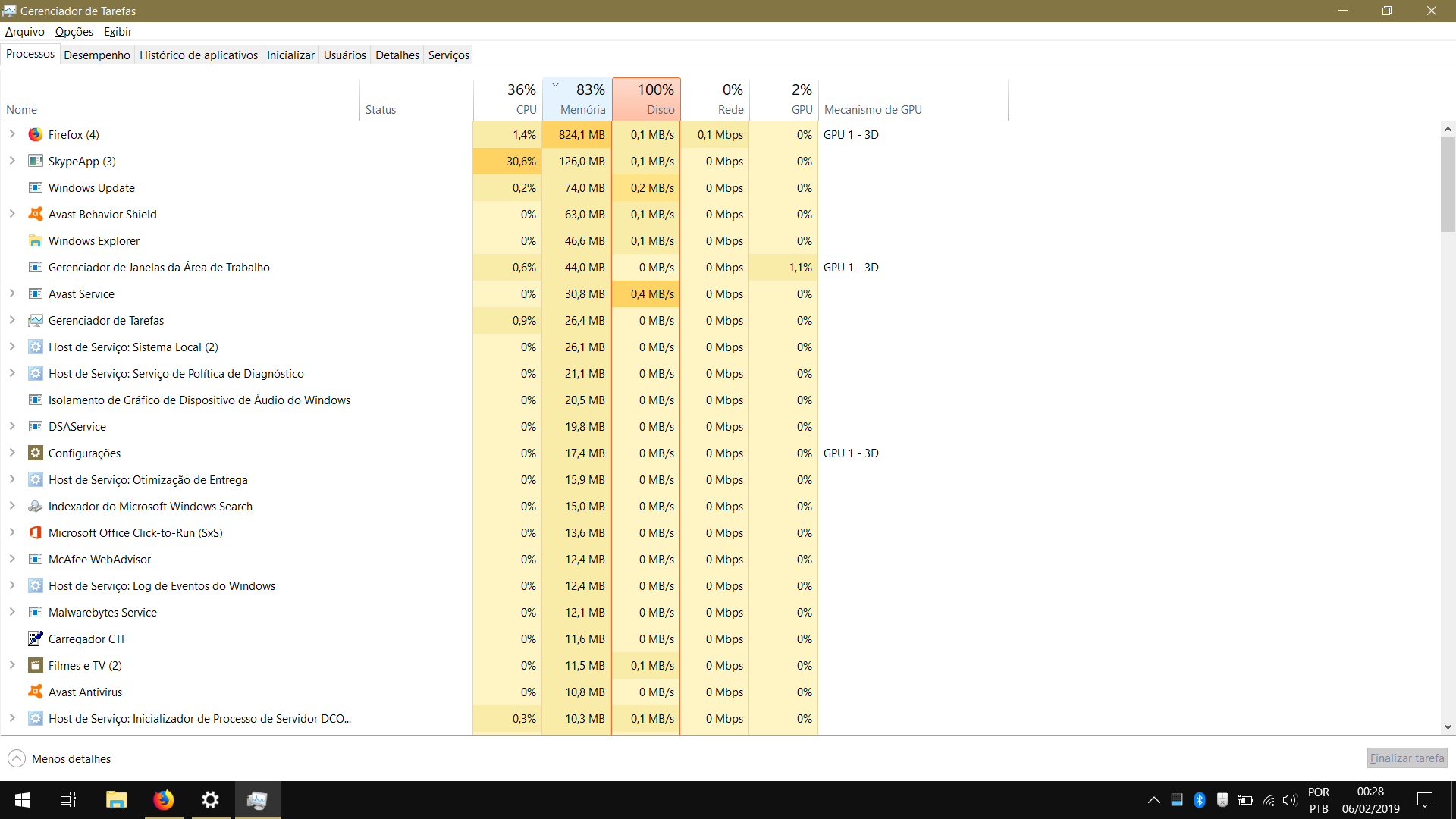Click the Malwarebytes Service icon

tap(35, 612)
